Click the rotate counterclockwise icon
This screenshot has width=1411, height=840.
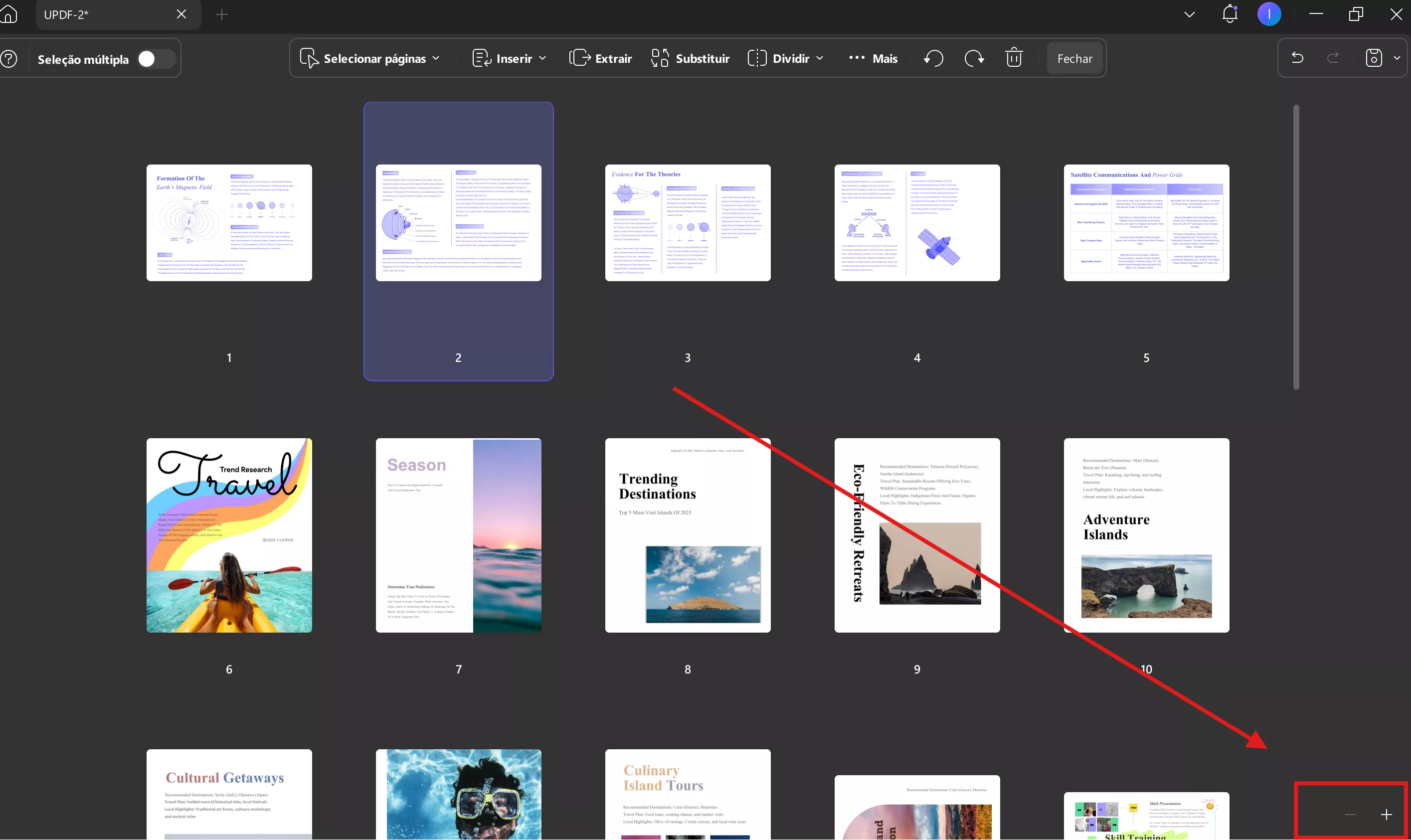point(933,58)
